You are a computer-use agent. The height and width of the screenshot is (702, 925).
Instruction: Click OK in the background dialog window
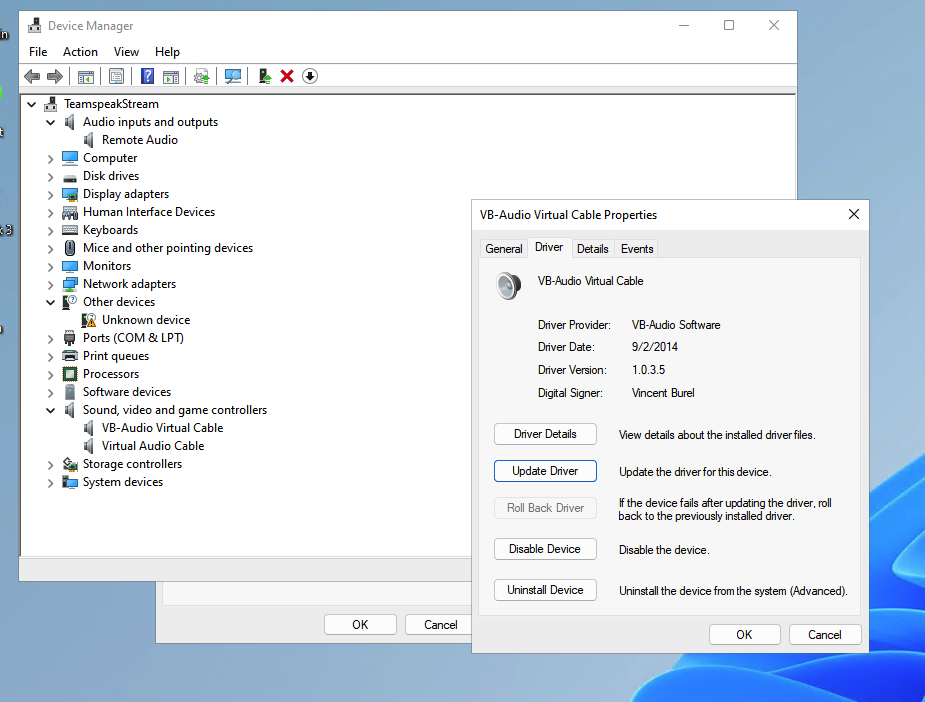click(360, 625)
